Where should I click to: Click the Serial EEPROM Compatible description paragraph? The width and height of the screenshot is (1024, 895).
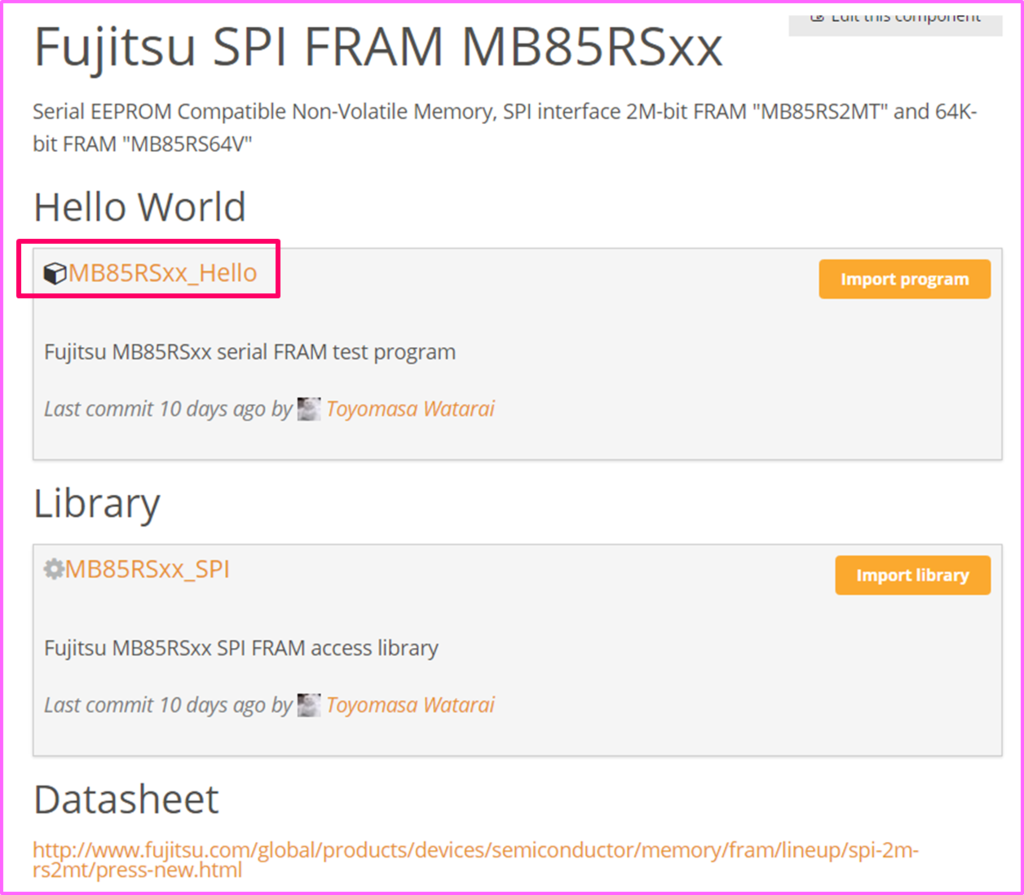(x=505, y=127)
